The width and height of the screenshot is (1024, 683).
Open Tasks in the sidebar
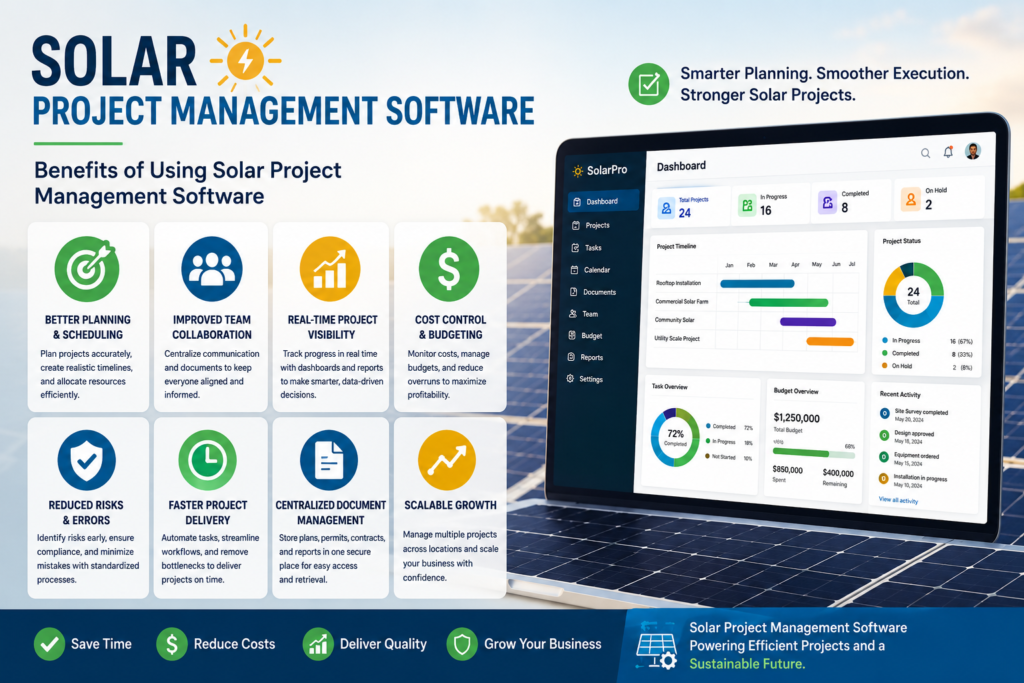point(586,247)
